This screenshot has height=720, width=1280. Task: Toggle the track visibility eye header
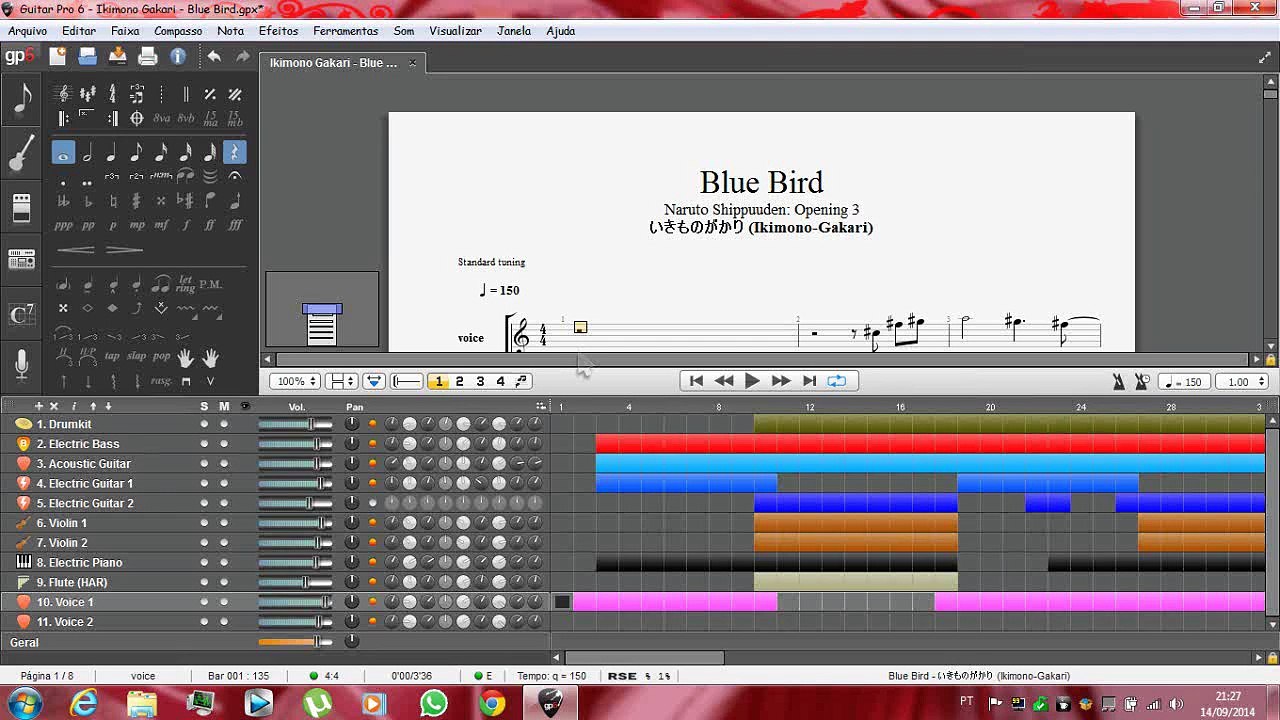(245, 406)
